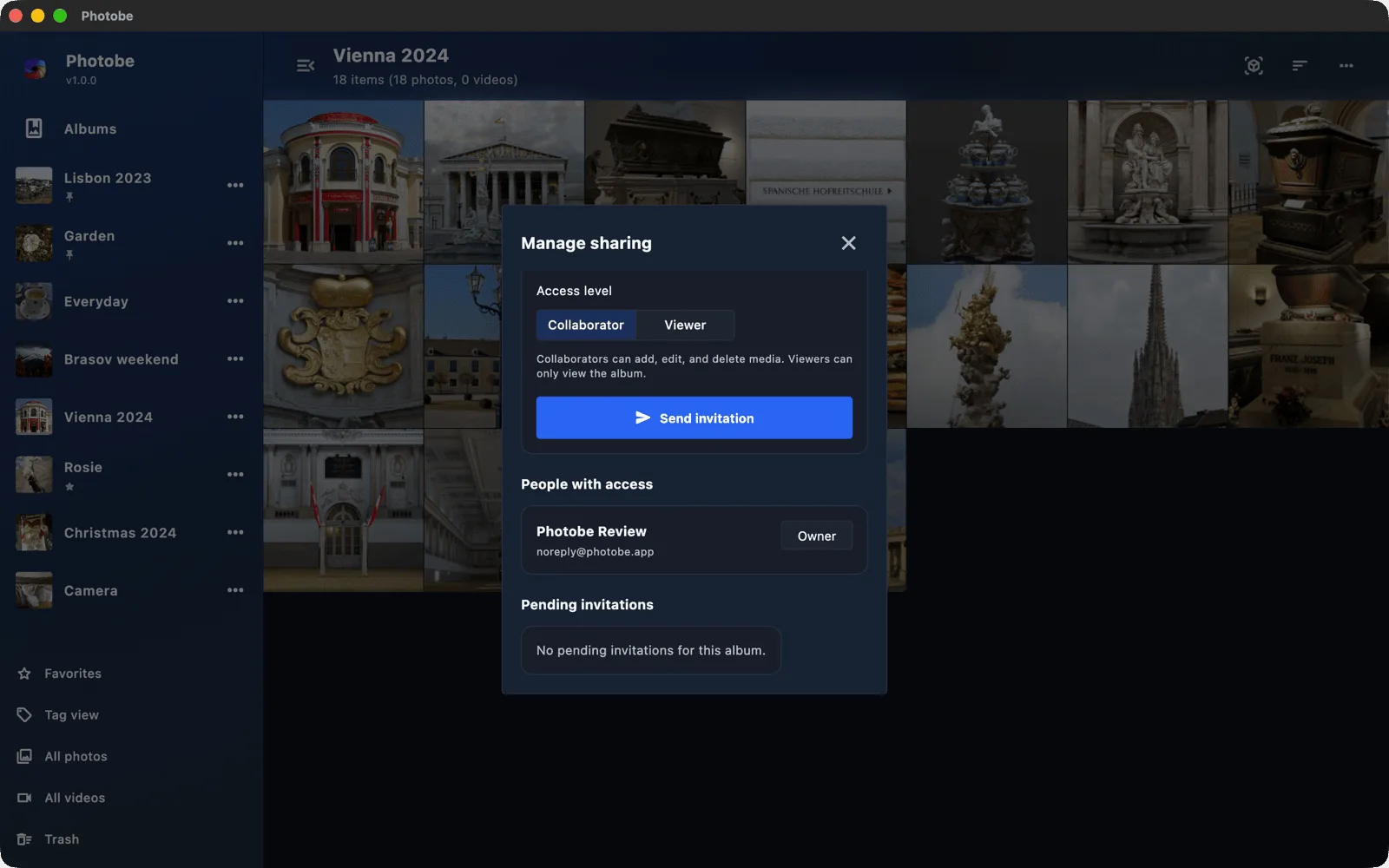Open the album more options menu
1389x868 pixels.
[1346, 66]
